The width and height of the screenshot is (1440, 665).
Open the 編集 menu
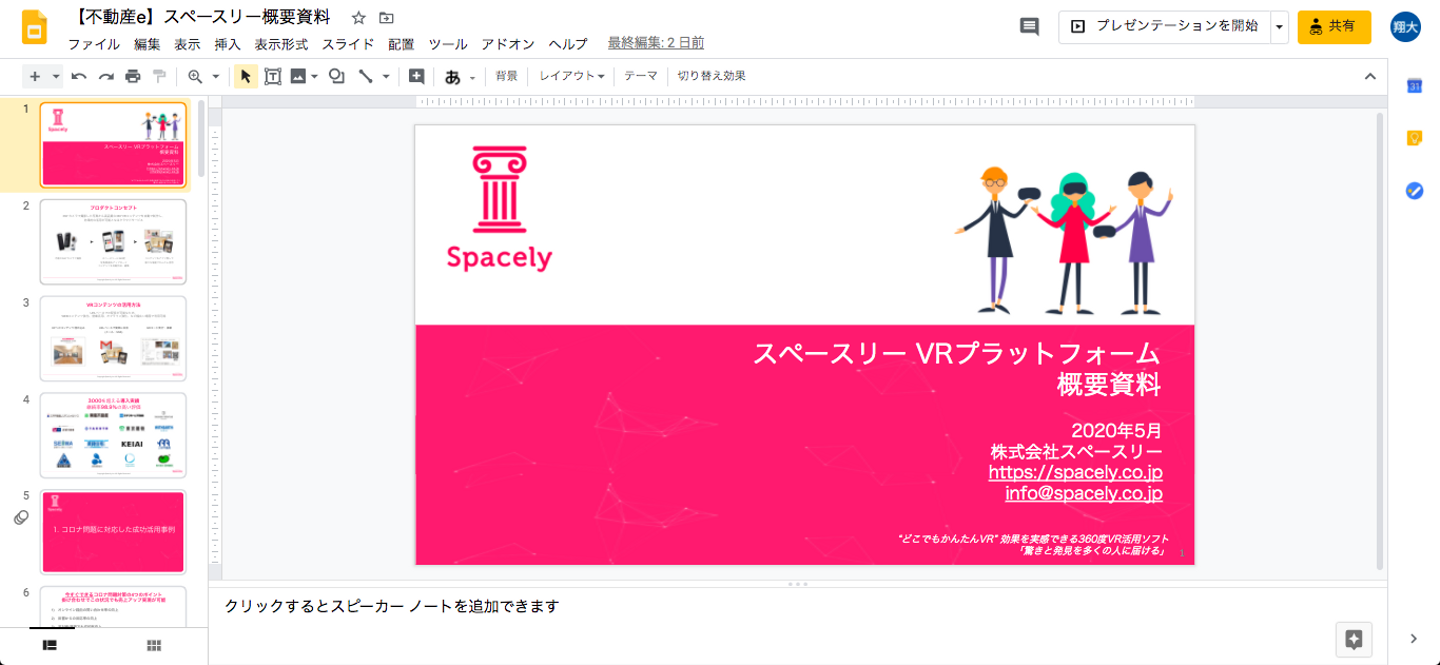click(147, 44)
